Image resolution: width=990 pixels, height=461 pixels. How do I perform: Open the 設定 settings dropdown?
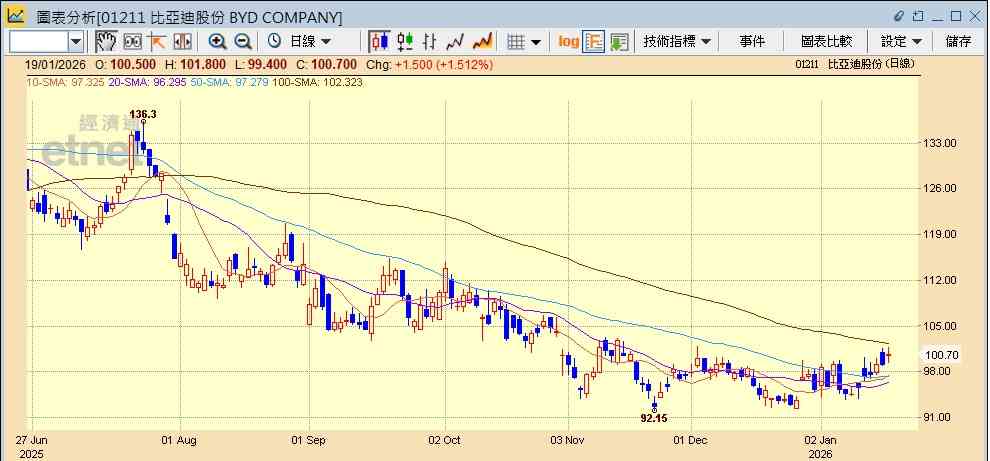[x=902, y=42]
